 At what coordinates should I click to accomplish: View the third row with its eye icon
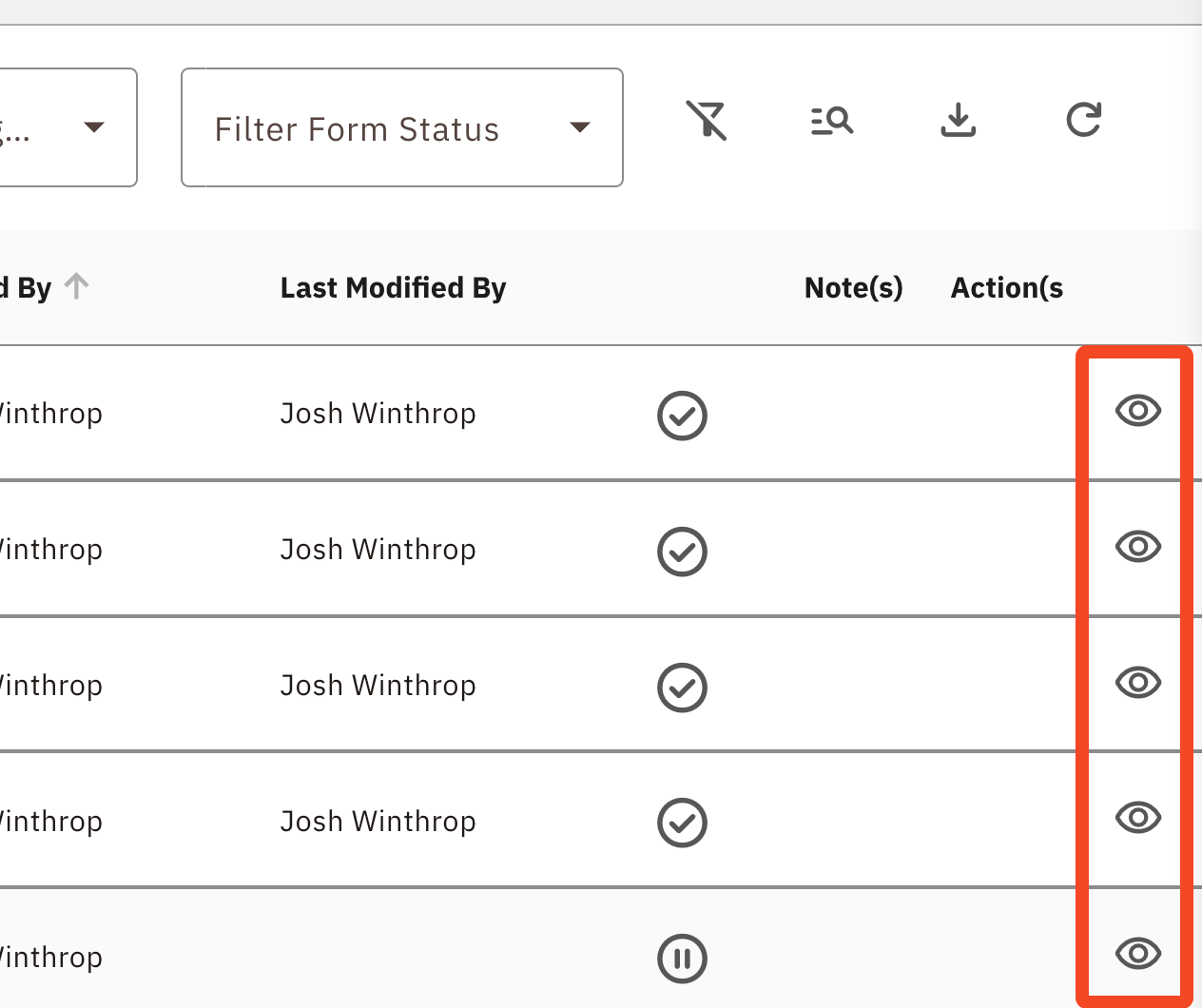pos(1138,683)
